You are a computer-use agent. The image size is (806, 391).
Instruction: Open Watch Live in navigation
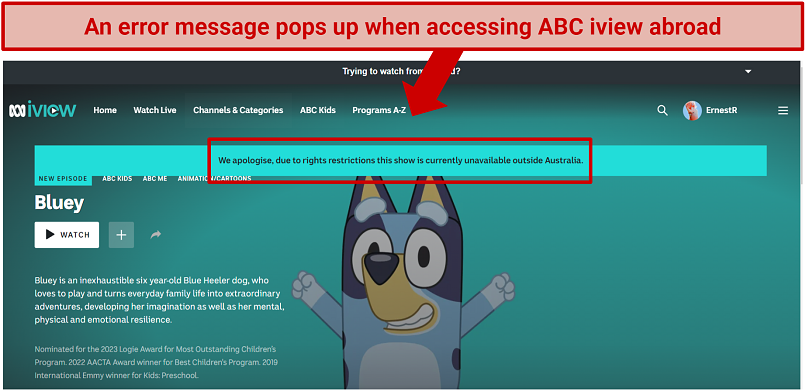tap(155, 110)
